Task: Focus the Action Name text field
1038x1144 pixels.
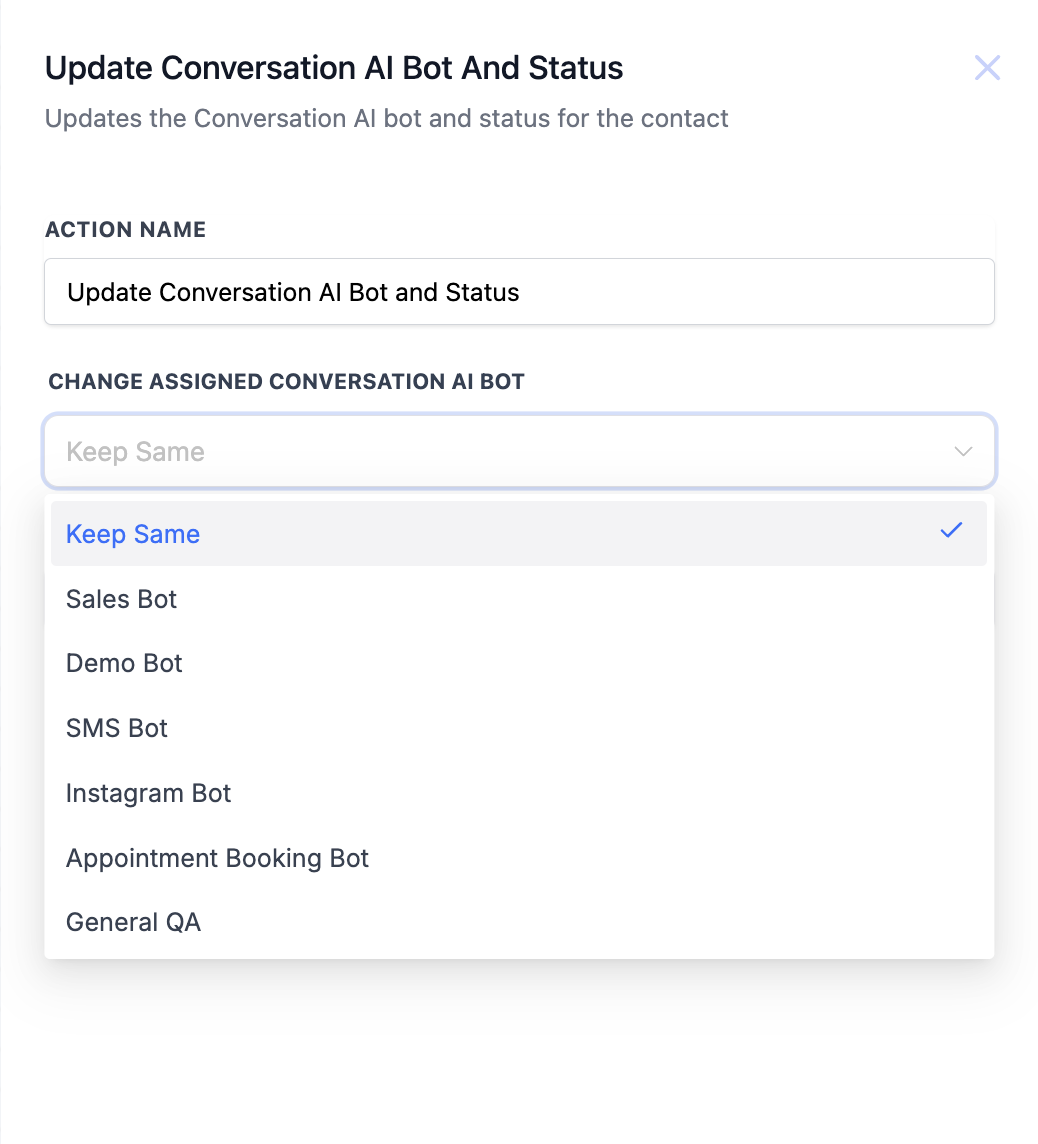Action: (519, 292)
